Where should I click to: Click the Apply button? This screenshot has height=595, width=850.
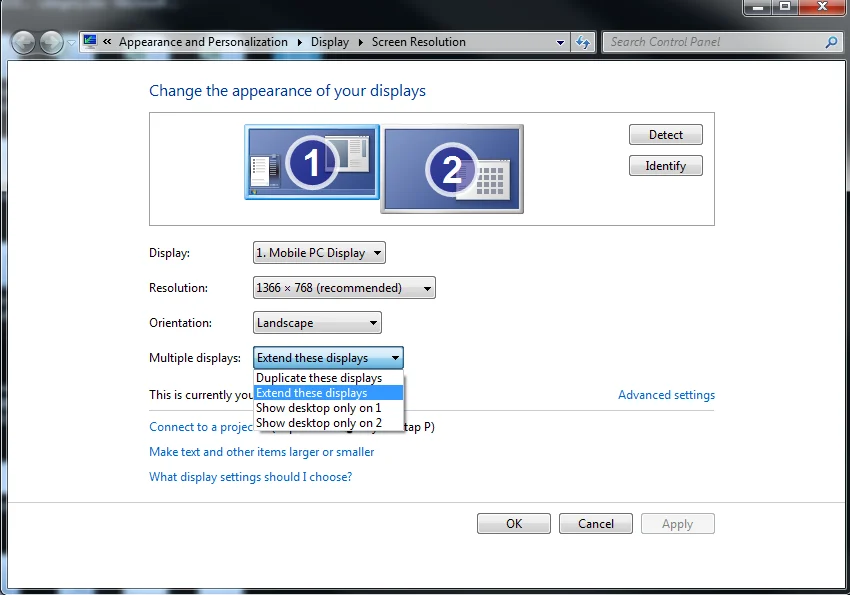[x=678, y=523]
